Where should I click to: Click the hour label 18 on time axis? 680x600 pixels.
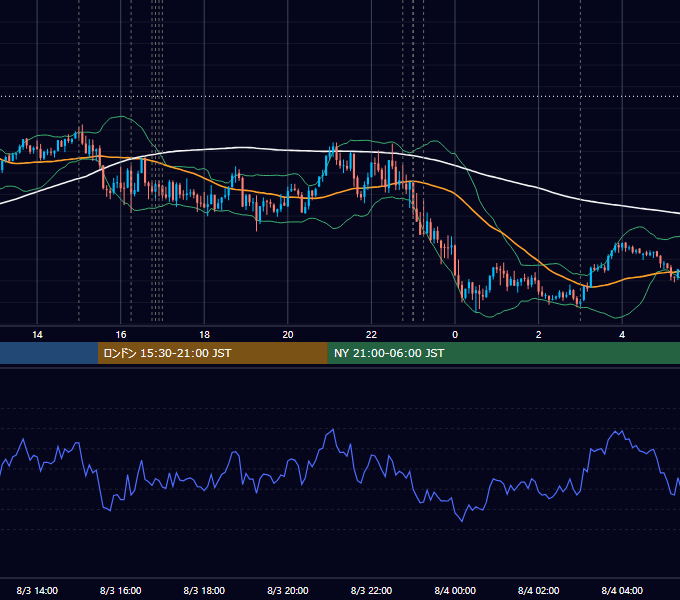coord(204,335)
